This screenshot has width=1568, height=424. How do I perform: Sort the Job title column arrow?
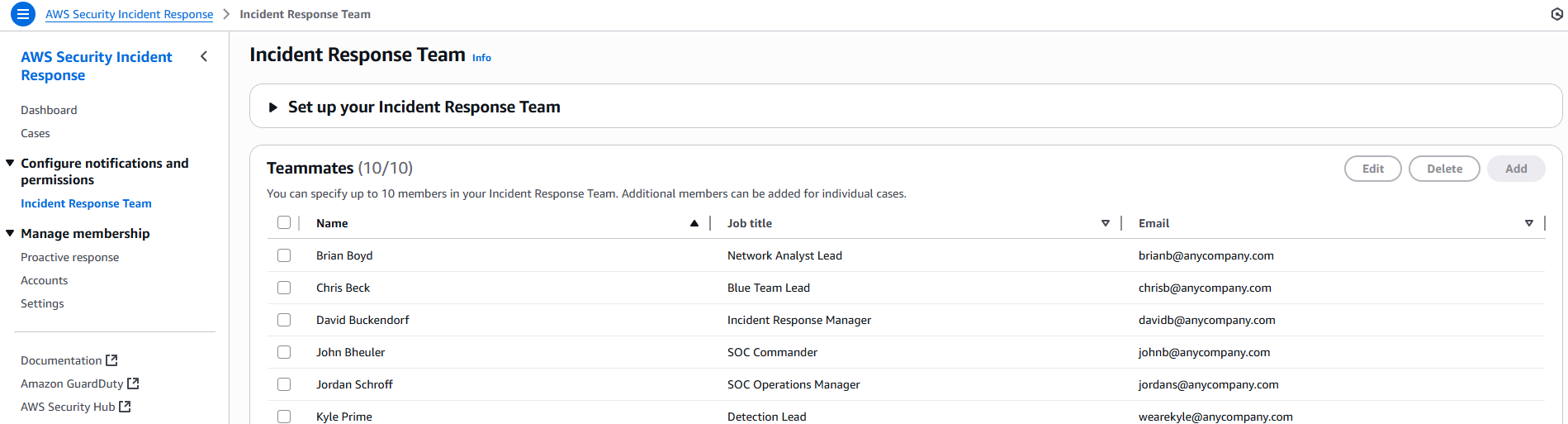[1106, 223]
